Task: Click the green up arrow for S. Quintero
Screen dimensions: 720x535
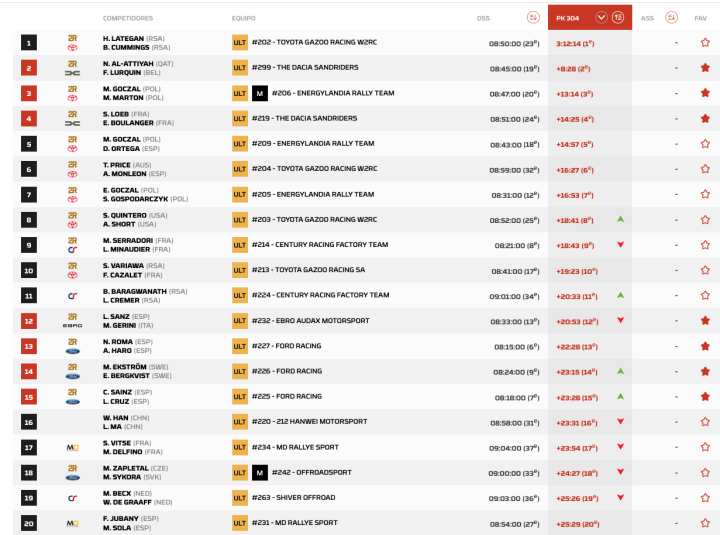Action: click(x=621, y=219)
